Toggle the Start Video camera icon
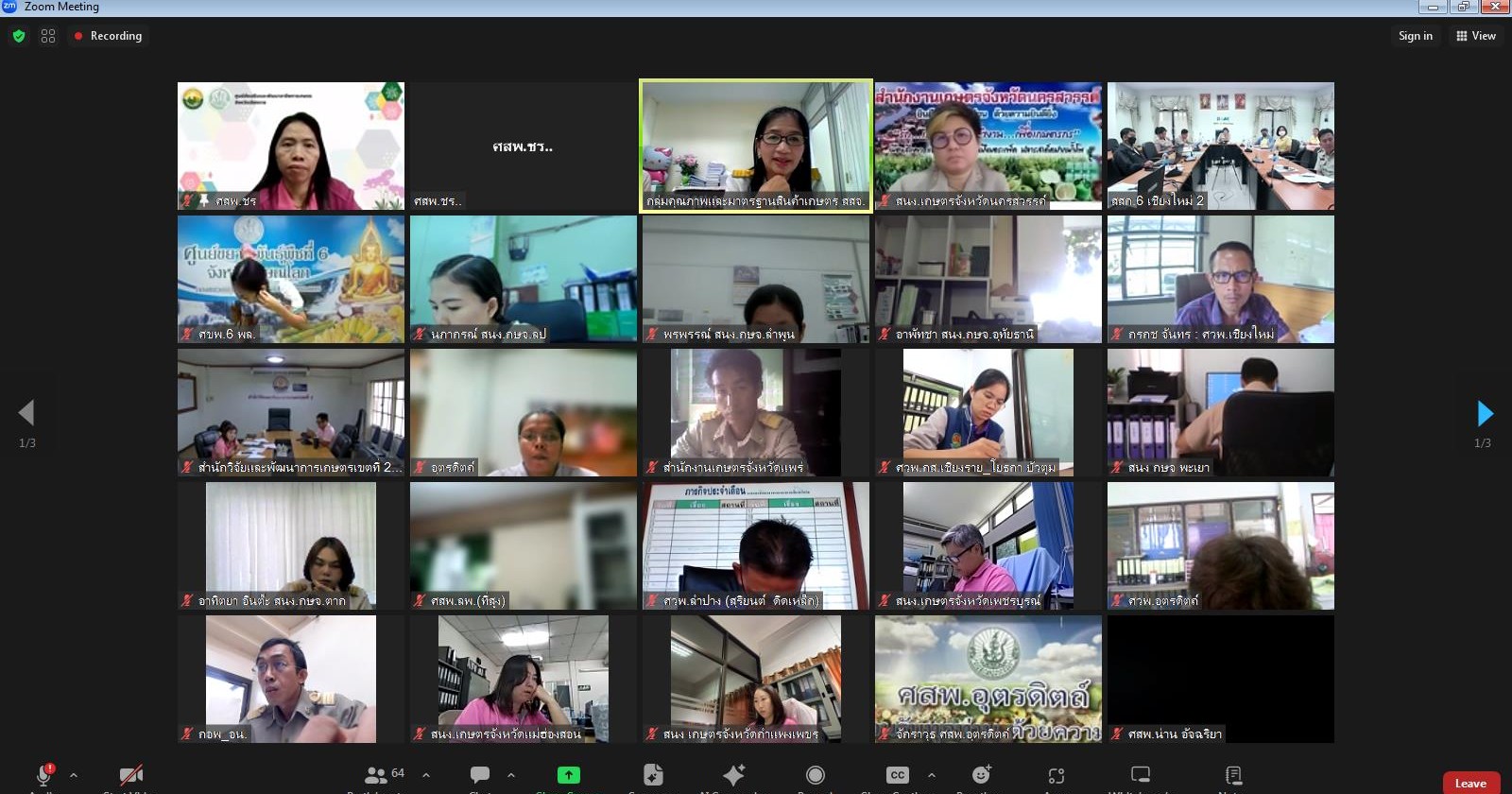Image resolution: width=1512 pixels, height=794 pixels. tap(131, 775)
